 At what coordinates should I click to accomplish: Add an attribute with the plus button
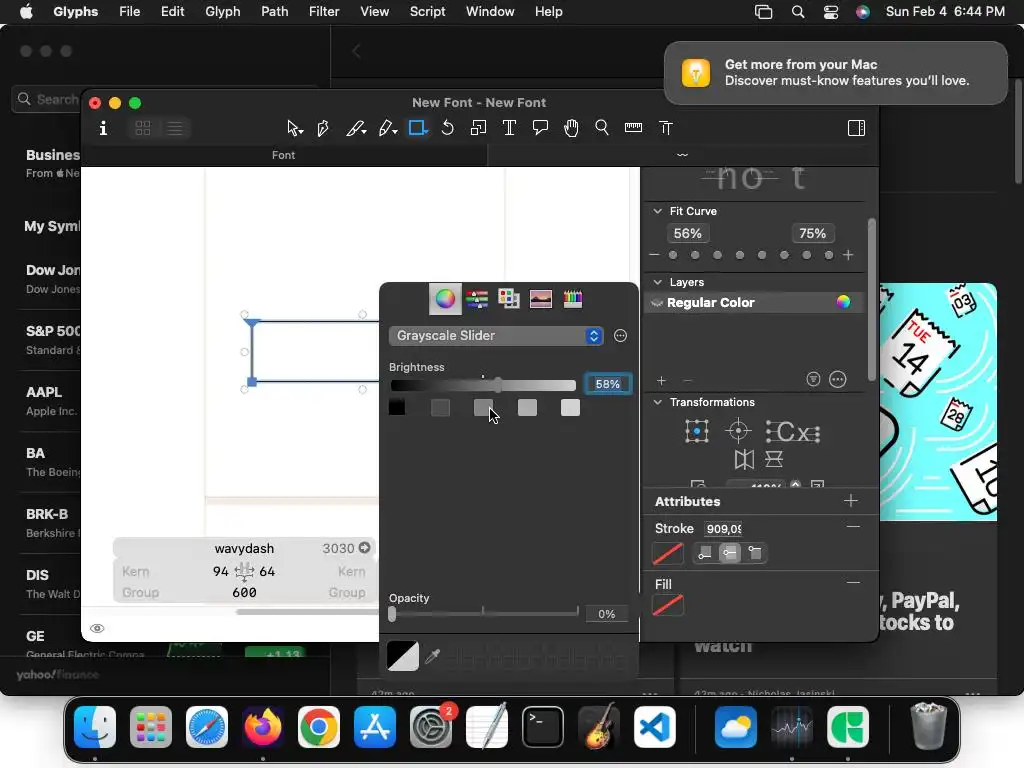click(850, 501)
